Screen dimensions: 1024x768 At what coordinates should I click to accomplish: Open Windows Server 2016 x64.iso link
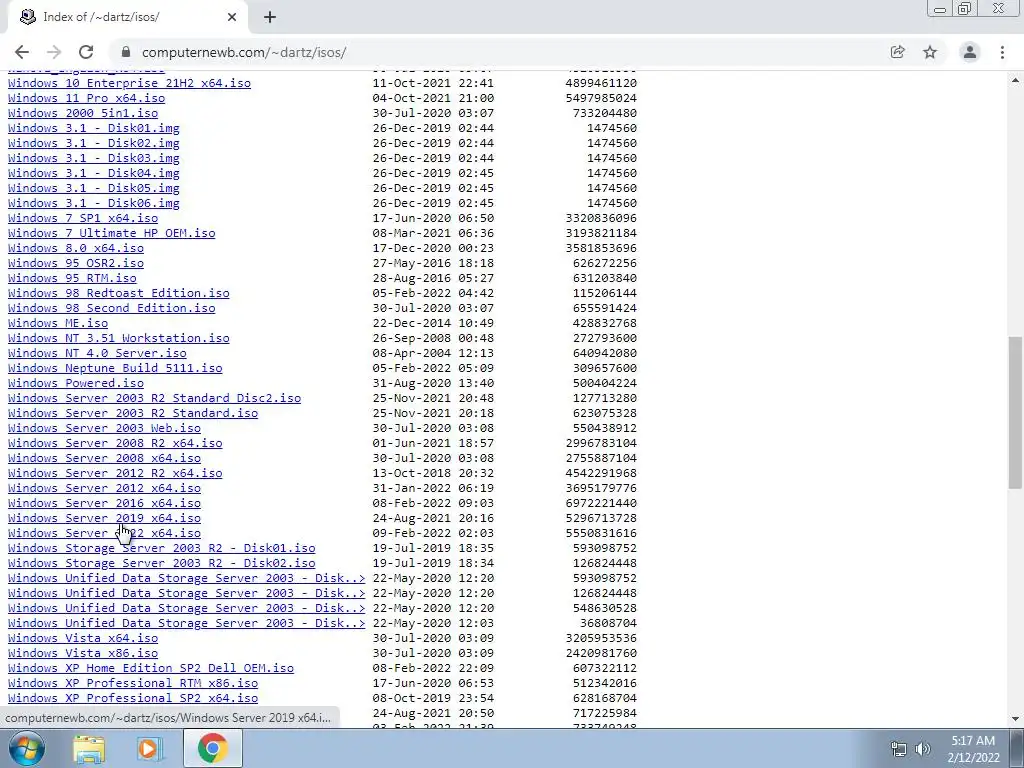[x=104, y=504]
